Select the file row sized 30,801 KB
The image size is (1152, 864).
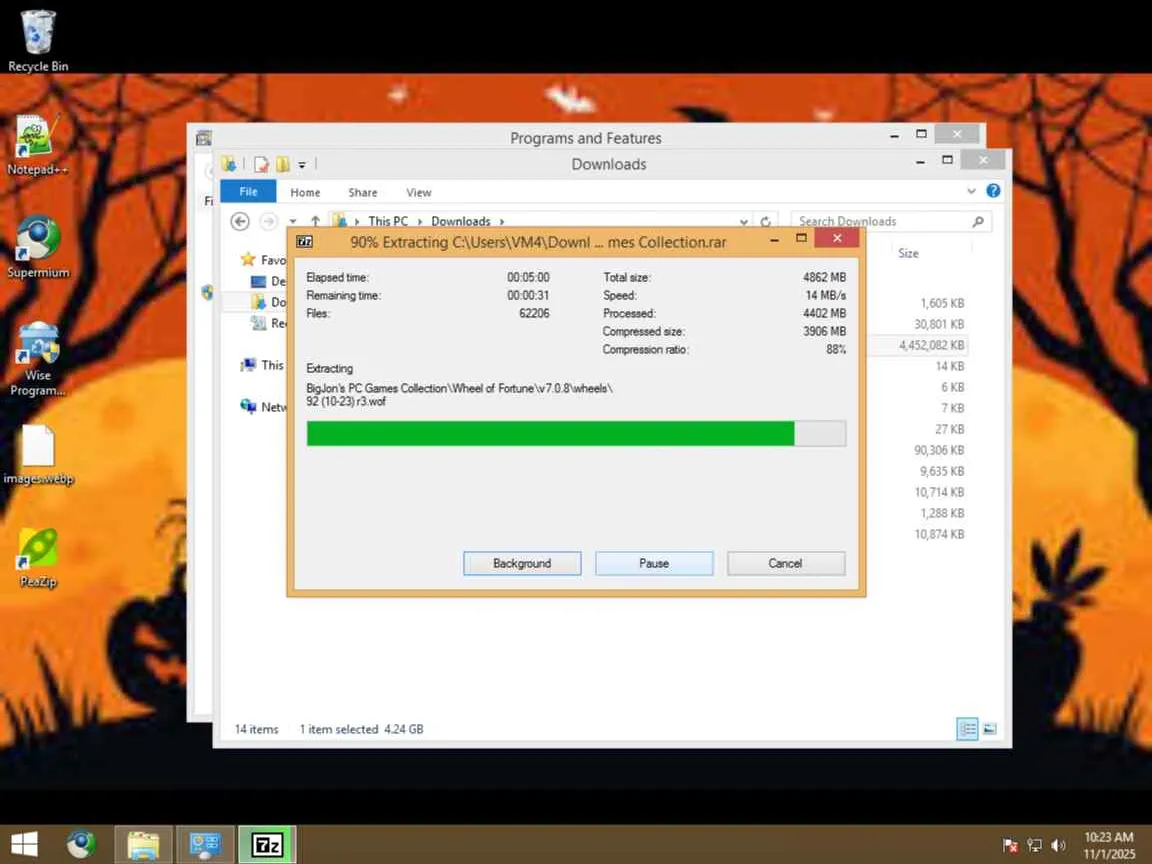click(918, 324)
